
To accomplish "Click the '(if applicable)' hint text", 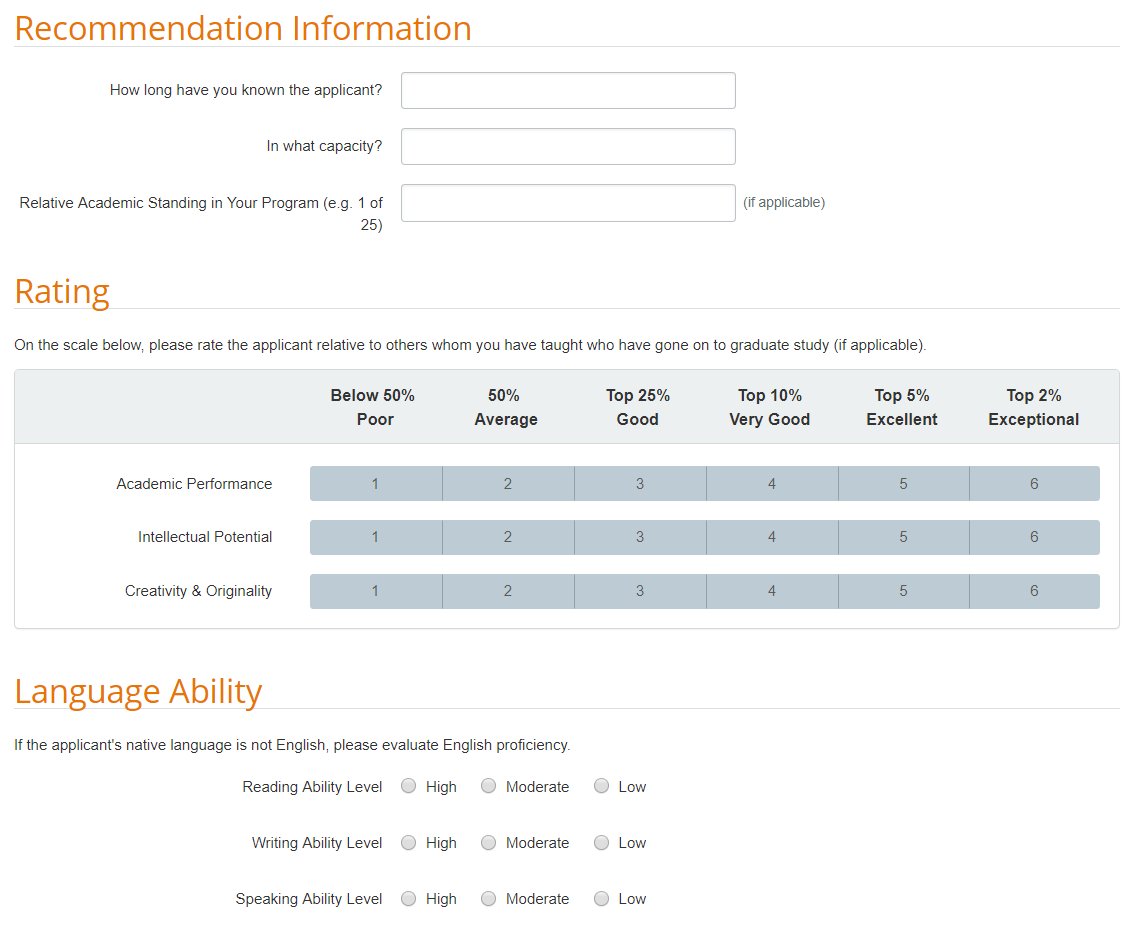I will click(784, 203).
